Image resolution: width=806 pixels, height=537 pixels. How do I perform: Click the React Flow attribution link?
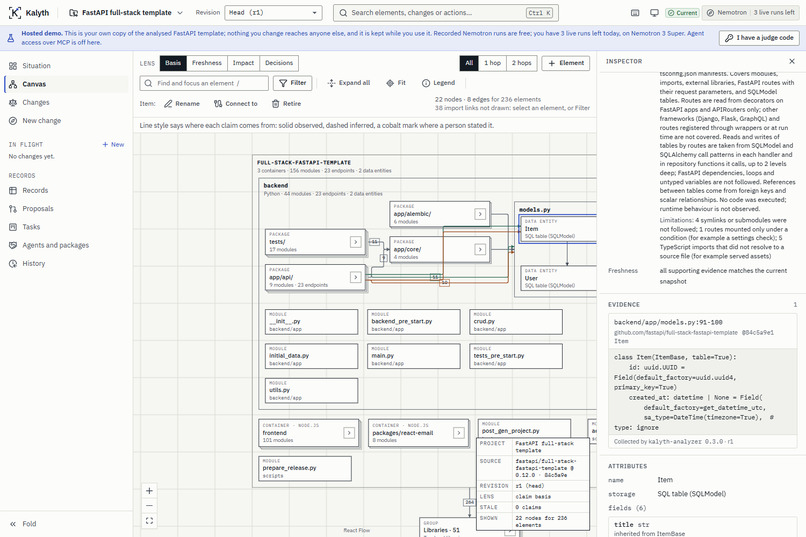[357, 530]
